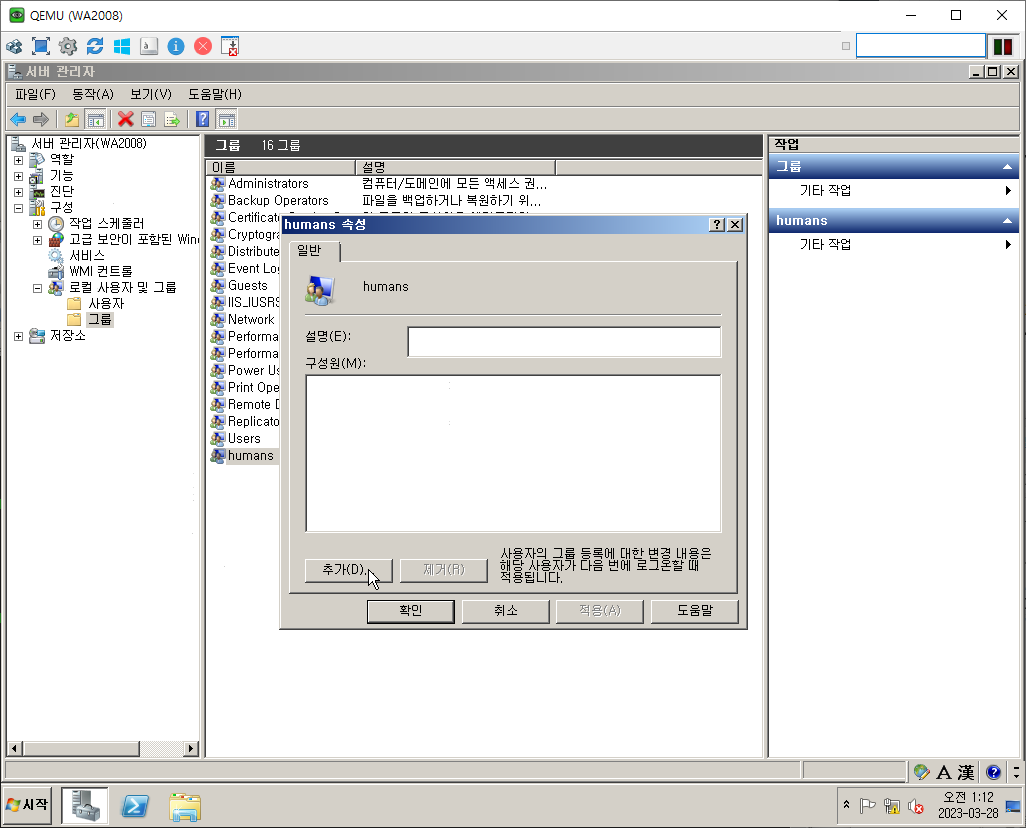Open QEMU settings gear icon
The width and height of the screenshot is (1026, 828).
tap(68, 46)
